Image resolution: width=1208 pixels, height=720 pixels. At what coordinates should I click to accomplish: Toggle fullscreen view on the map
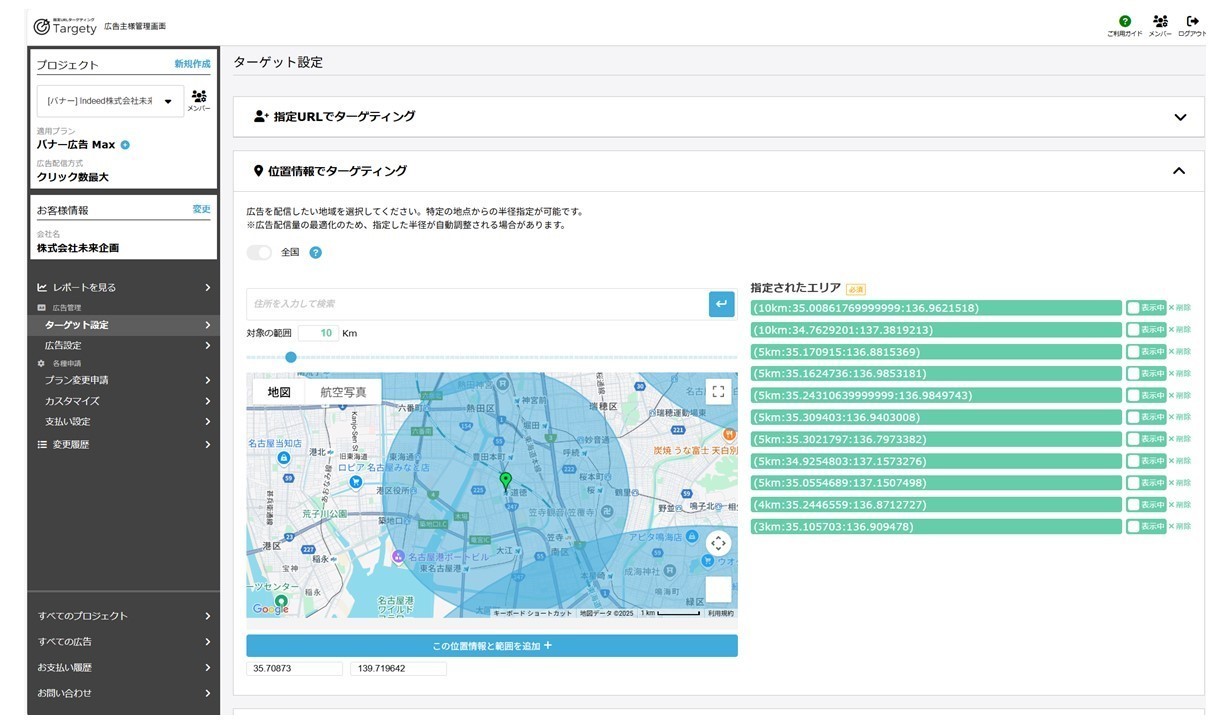(718, 392)
